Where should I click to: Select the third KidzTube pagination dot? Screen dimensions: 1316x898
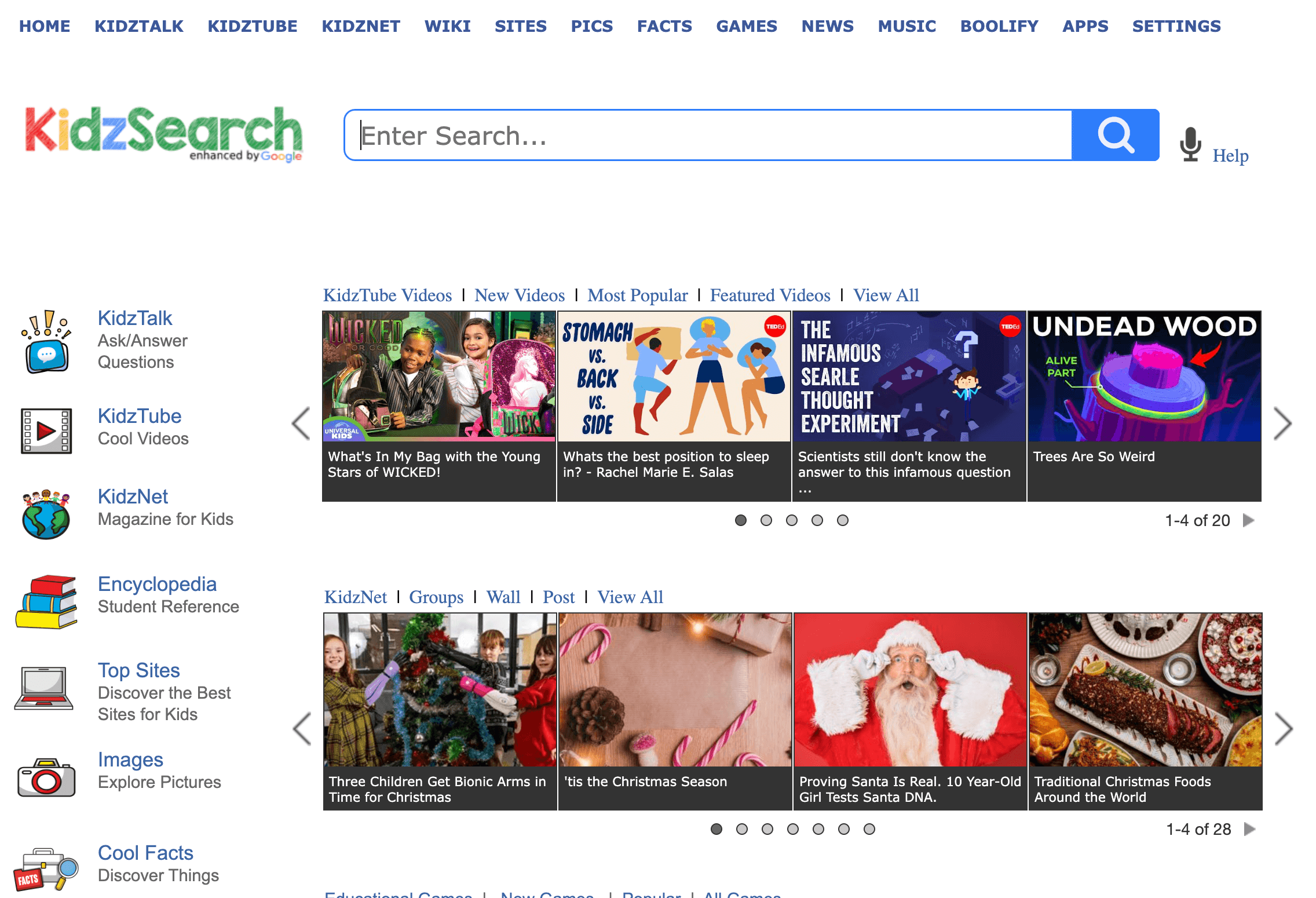coord(792,520)
